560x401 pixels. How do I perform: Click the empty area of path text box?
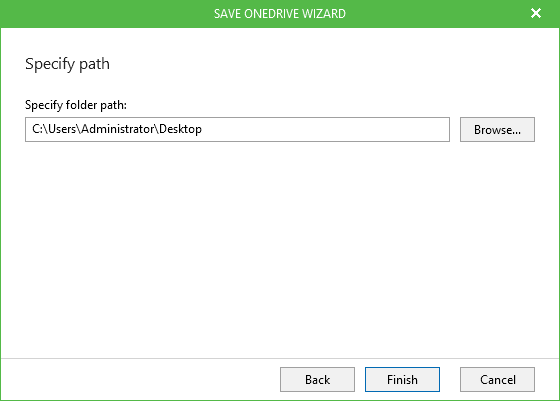coord(325,129)
